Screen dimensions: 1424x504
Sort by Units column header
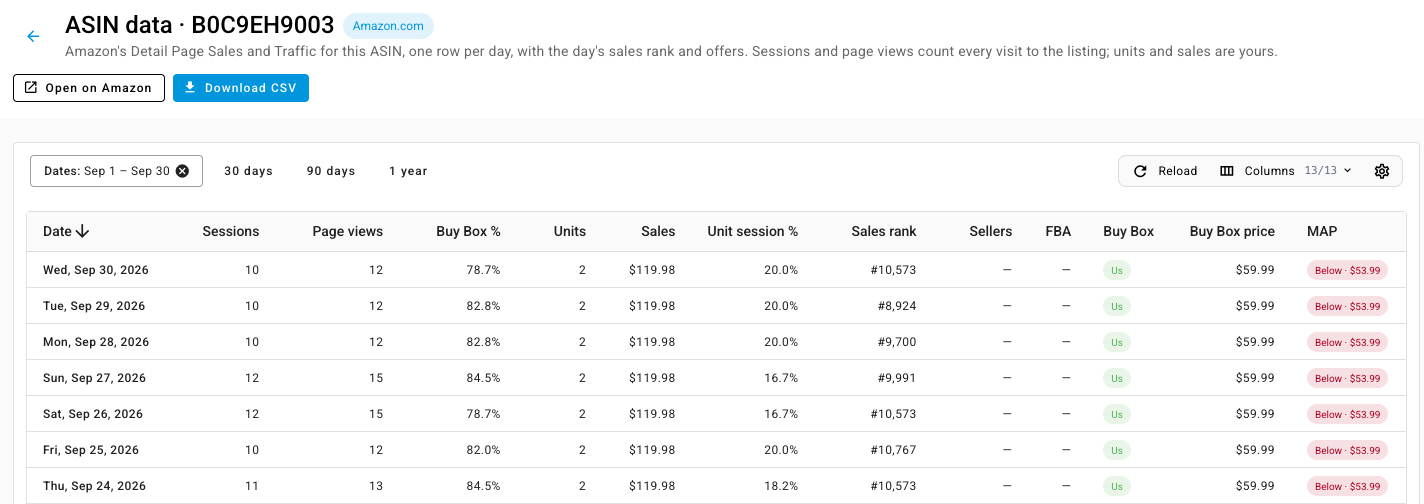pyautogui.click(x=570, y=231)
